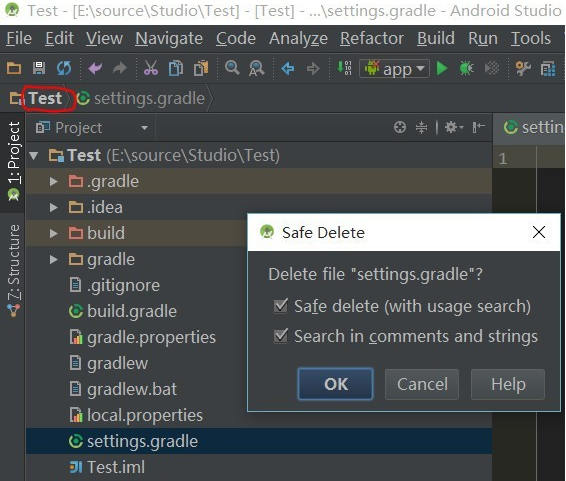
Task: Navigate forward with the right arrow icon
Action: 313,68
